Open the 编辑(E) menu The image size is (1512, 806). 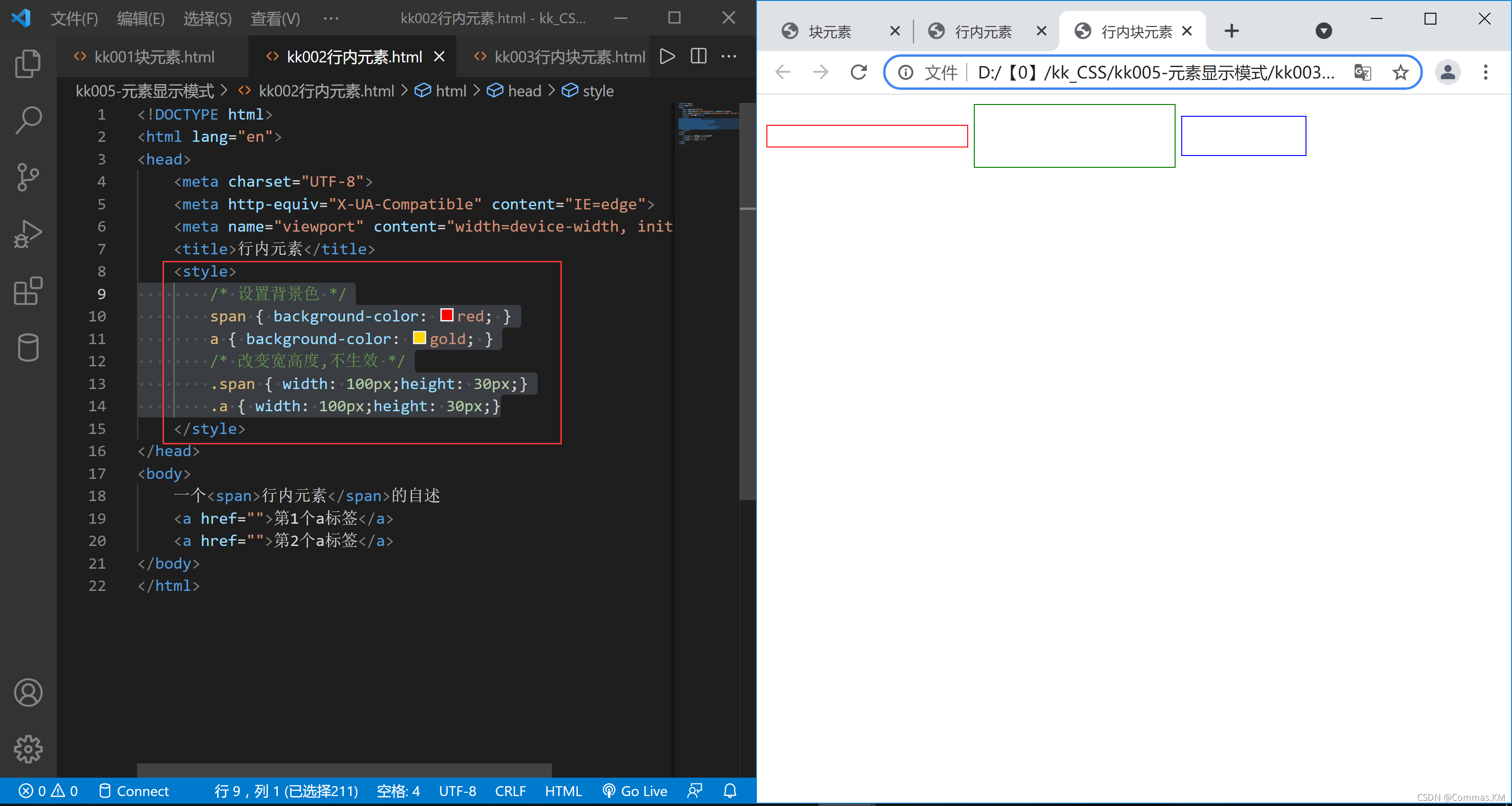tap(140, 18)
